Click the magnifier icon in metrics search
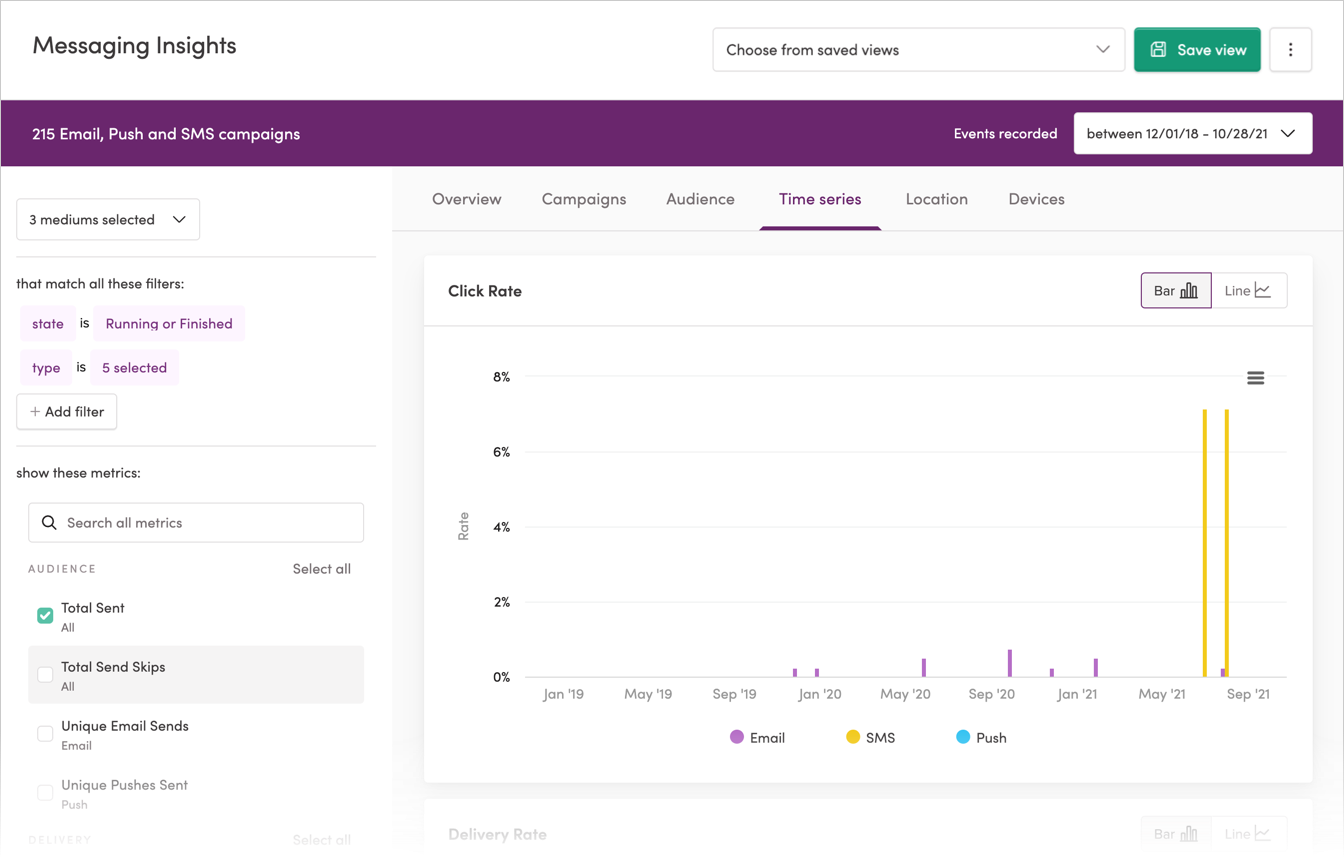 click(x=49, y=522)
